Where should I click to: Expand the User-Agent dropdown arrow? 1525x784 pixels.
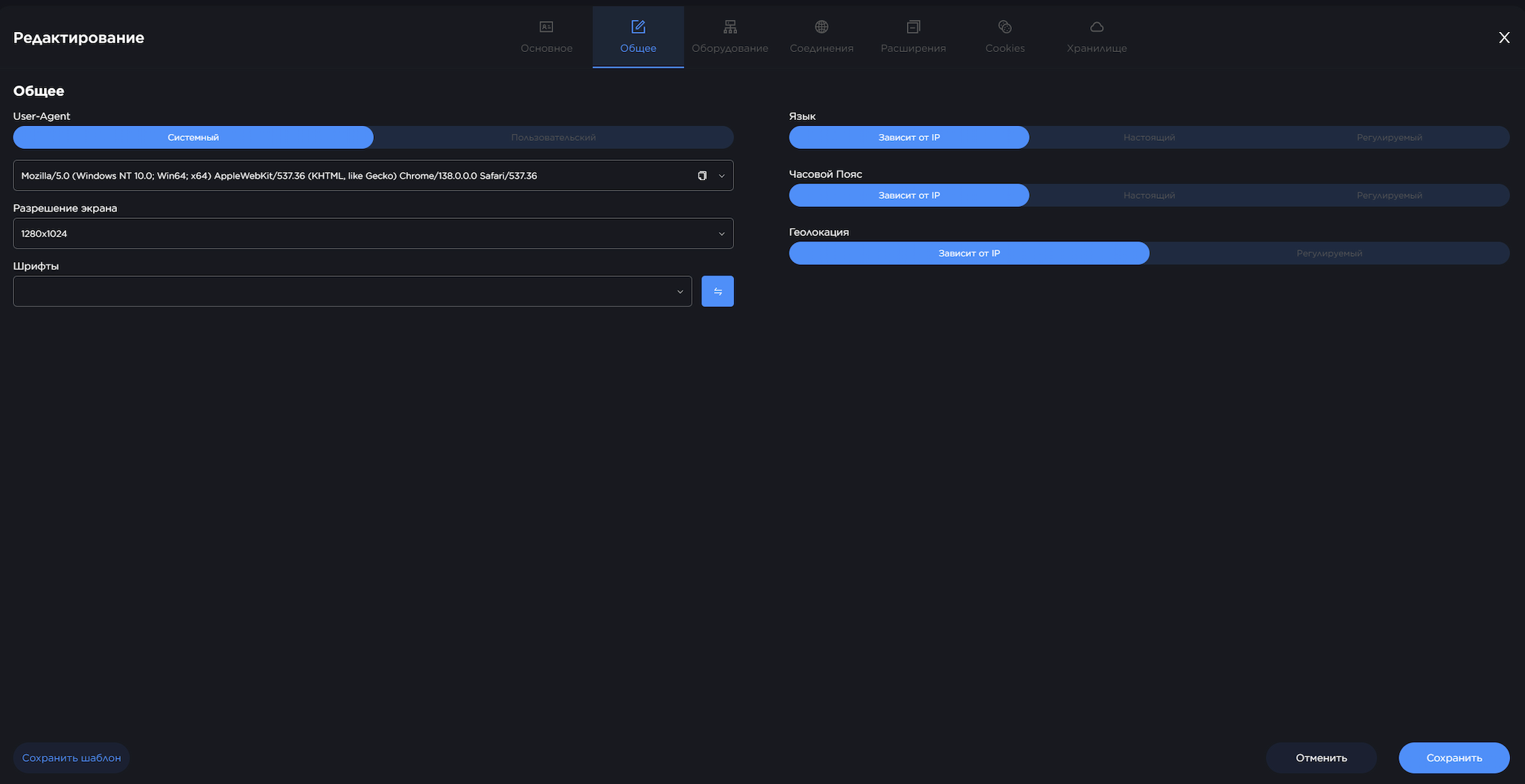[x=722, y=176]
